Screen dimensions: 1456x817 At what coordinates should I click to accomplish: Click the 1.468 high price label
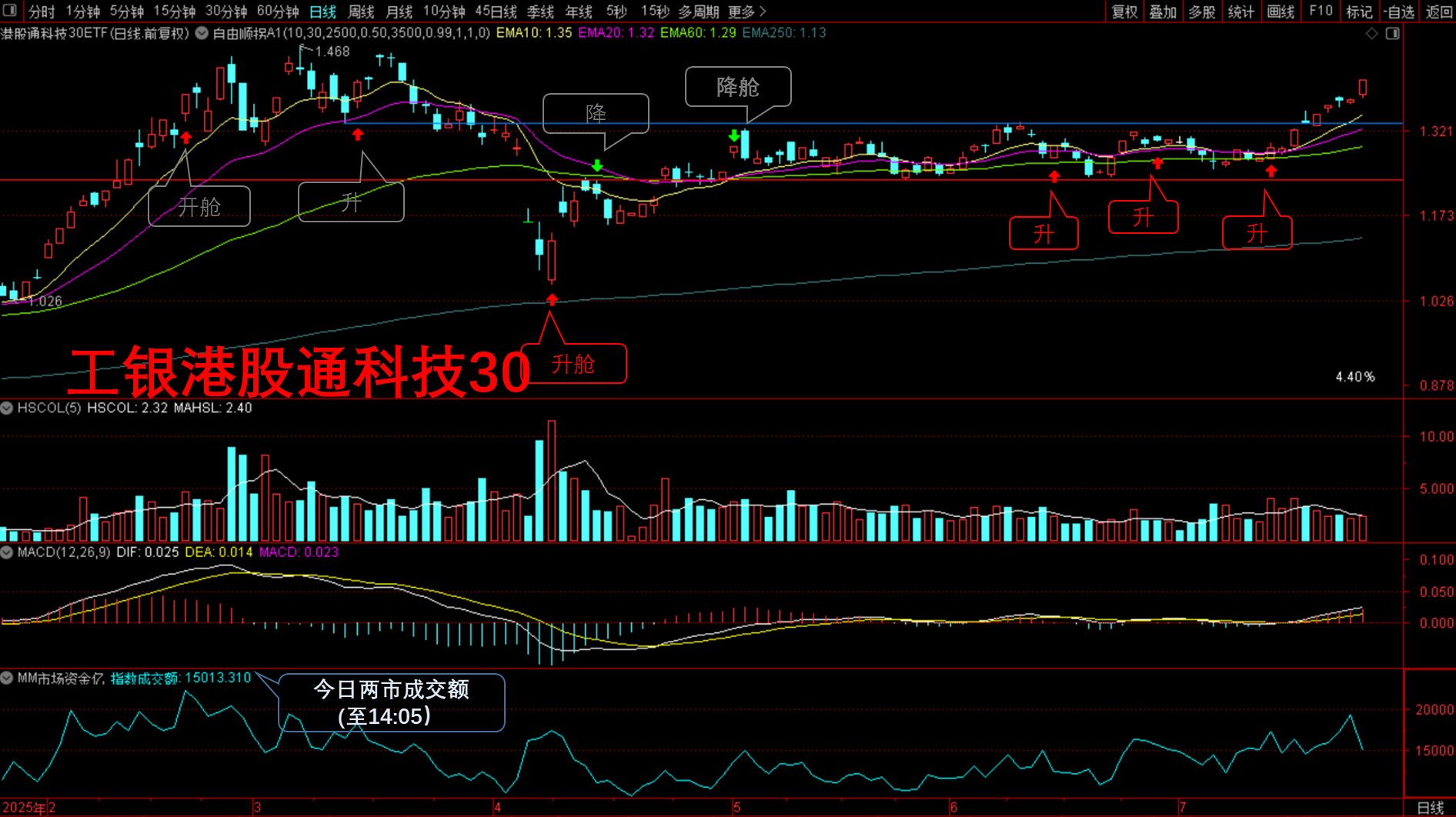coord(332,52)
